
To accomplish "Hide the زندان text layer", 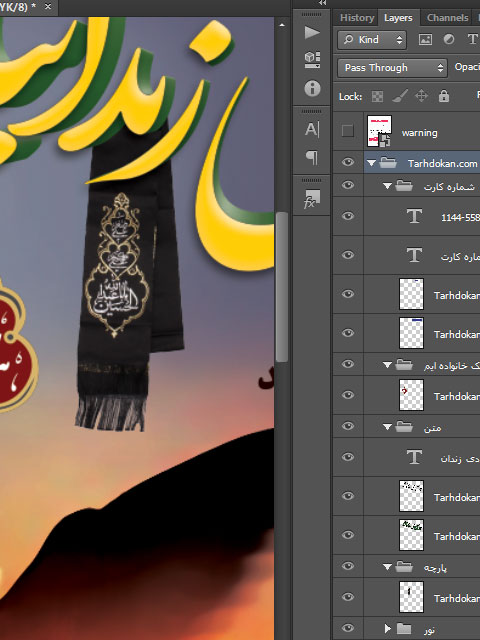I will click(348, 457).
